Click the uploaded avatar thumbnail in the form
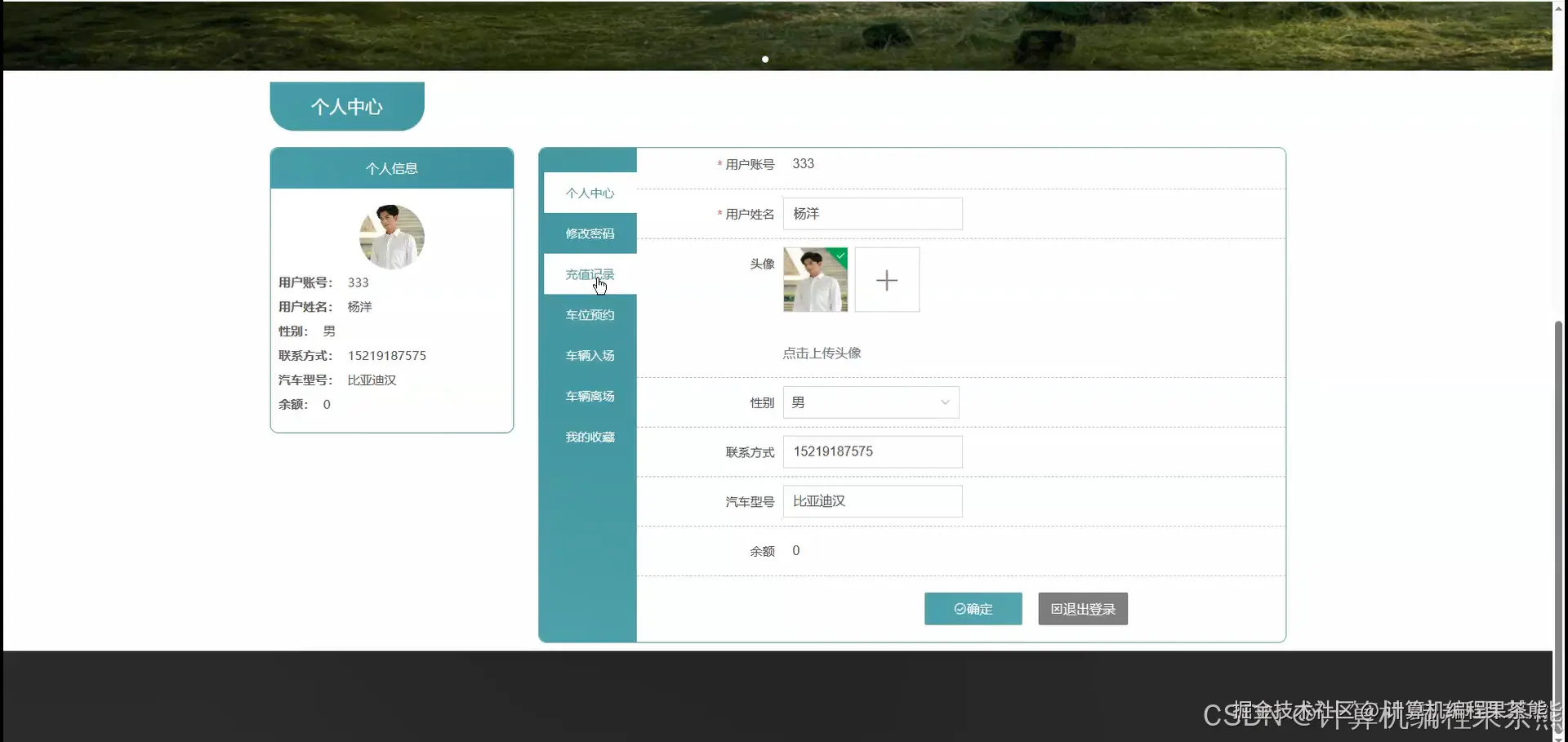 click(815, 280)
